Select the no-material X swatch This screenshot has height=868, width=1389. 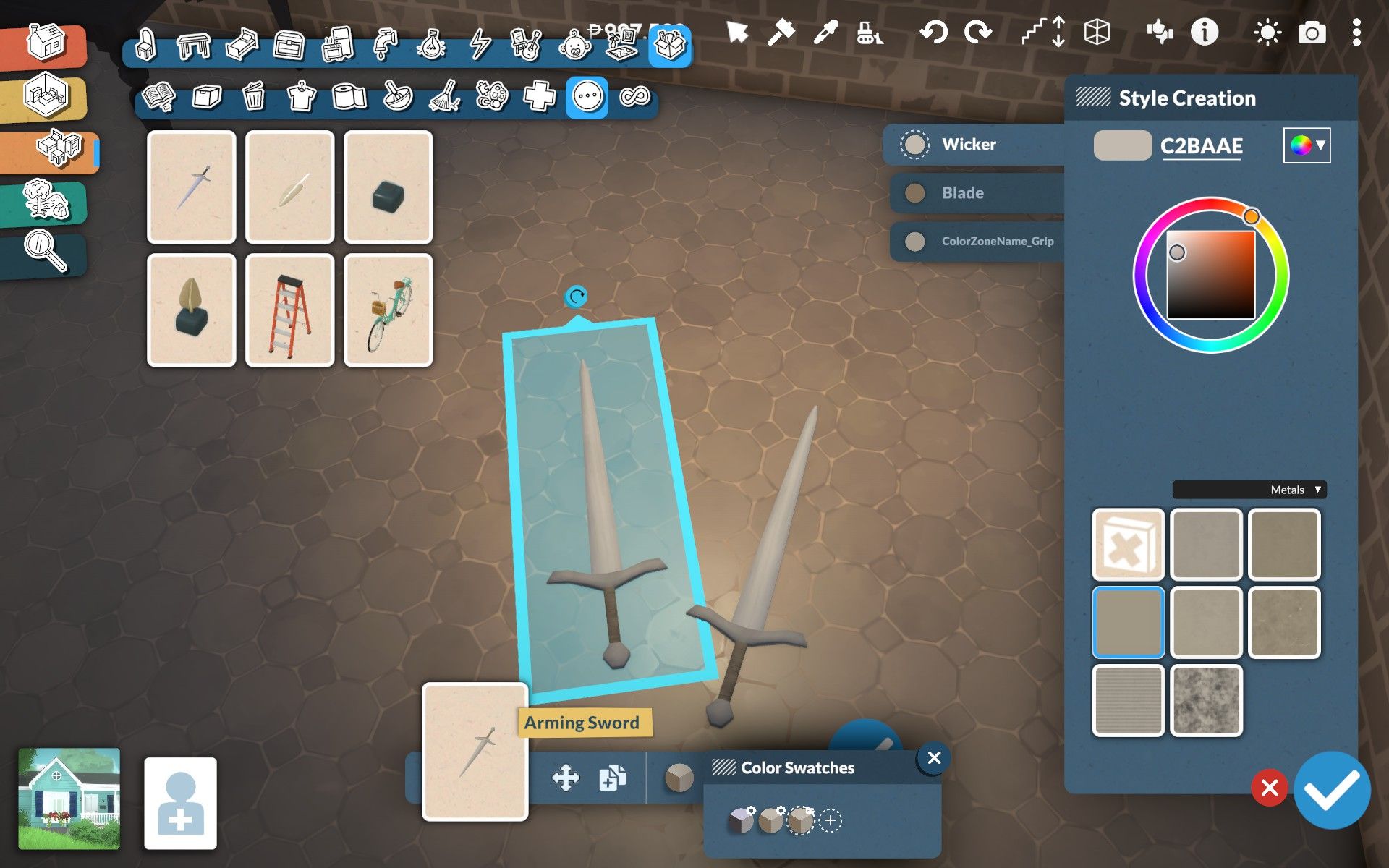coord(1128,544)
